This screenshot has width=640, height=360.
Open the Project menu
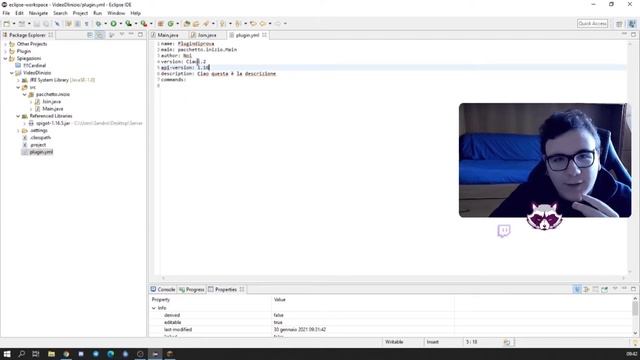(80, 13)
